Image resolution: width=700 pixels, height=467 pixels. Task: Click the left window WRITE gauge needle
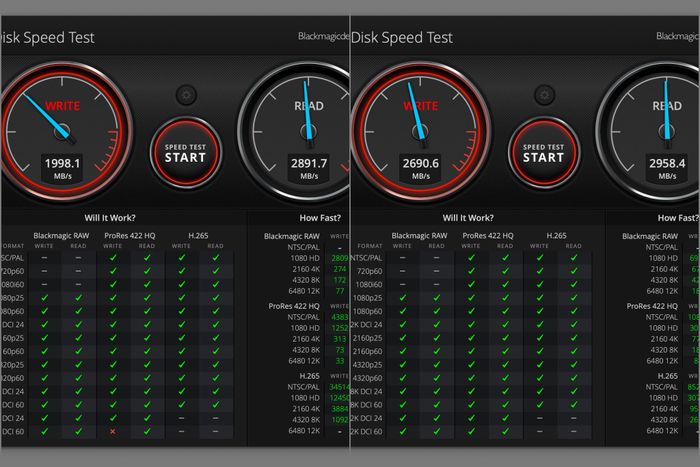tap(48, 117)
